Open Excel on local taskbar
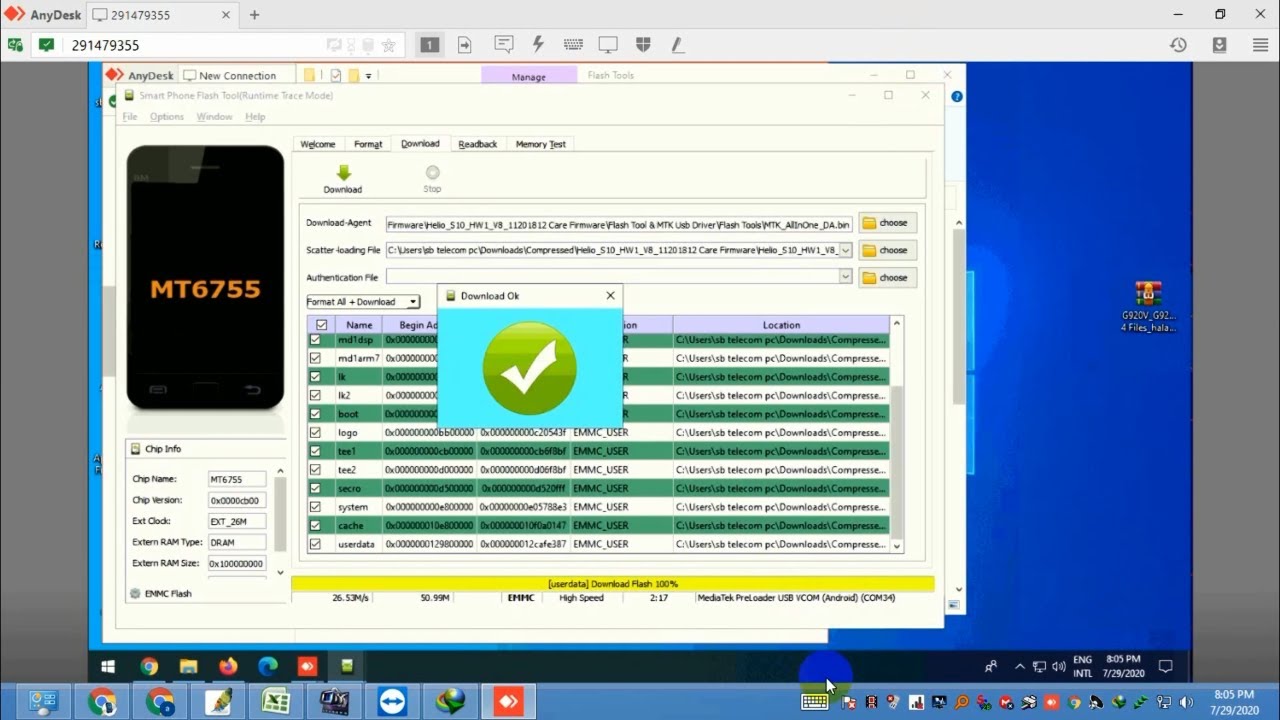1280x720 pixels. pyautogui.click(x=276, y=702)
